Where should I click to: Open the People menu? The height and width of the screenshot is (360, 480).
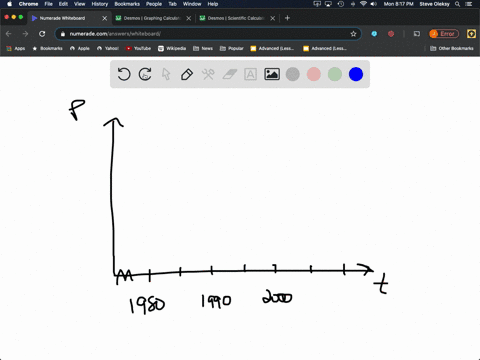pyautogui.click(x=154, y=4)
